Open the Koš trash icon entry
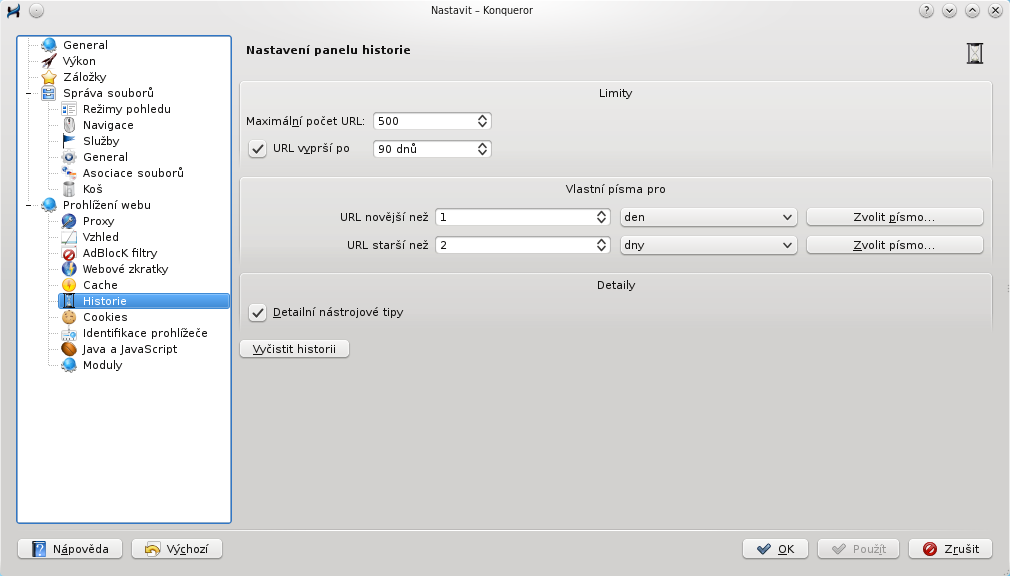The height and width of the screenshot is (576, 1010). [69, 189]
